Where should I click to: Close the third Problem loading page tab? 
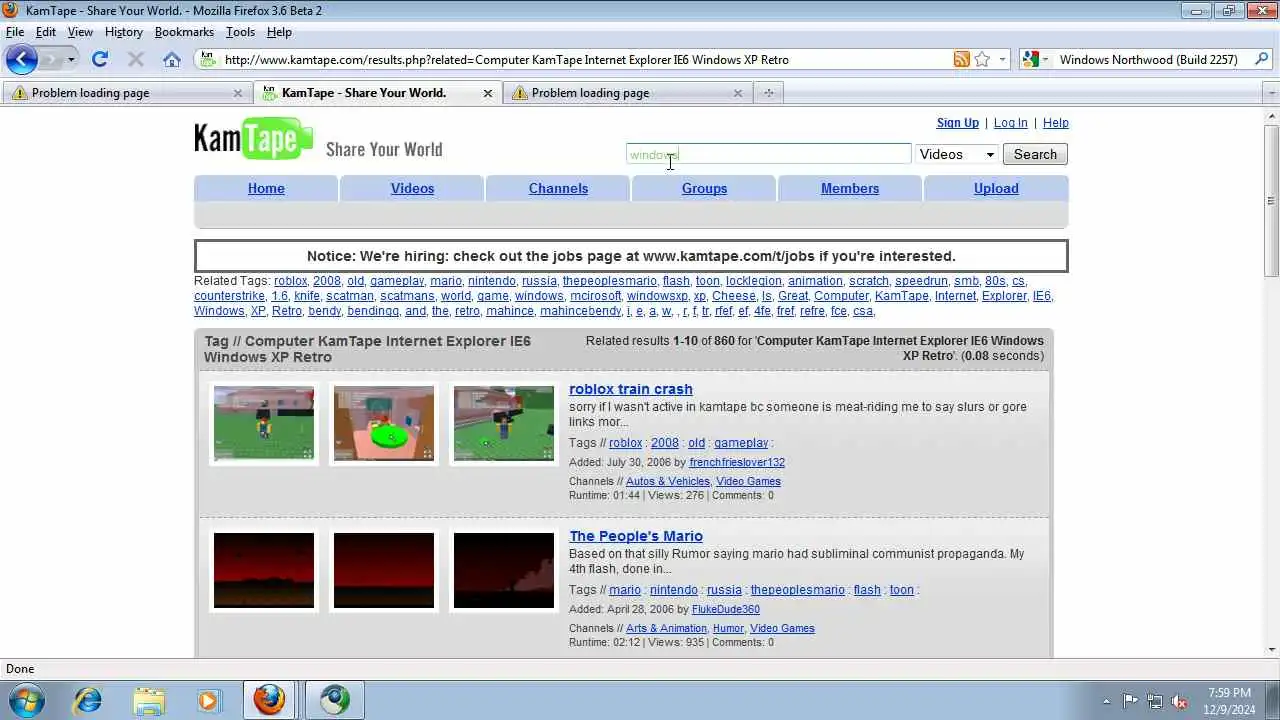coord(737,93)
